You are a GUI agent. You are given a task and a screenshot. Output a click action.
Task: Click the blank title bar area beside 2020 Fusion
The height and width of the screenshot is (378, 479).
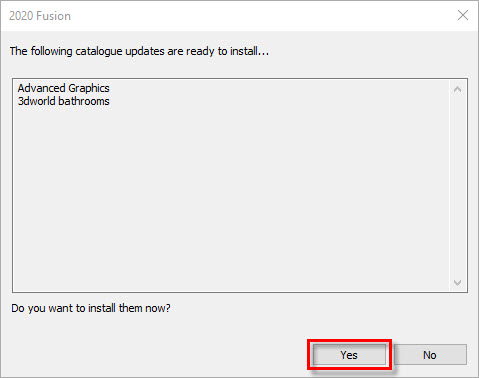260,16
